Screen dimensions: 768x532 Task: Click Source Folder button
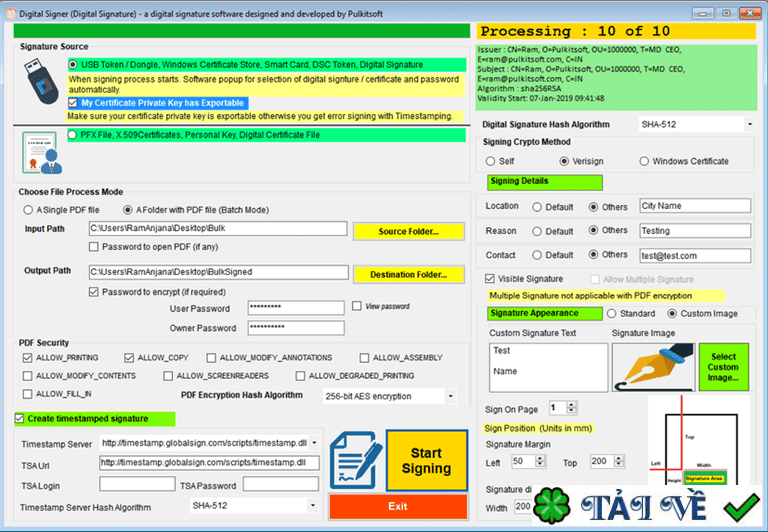click(408, 231)
